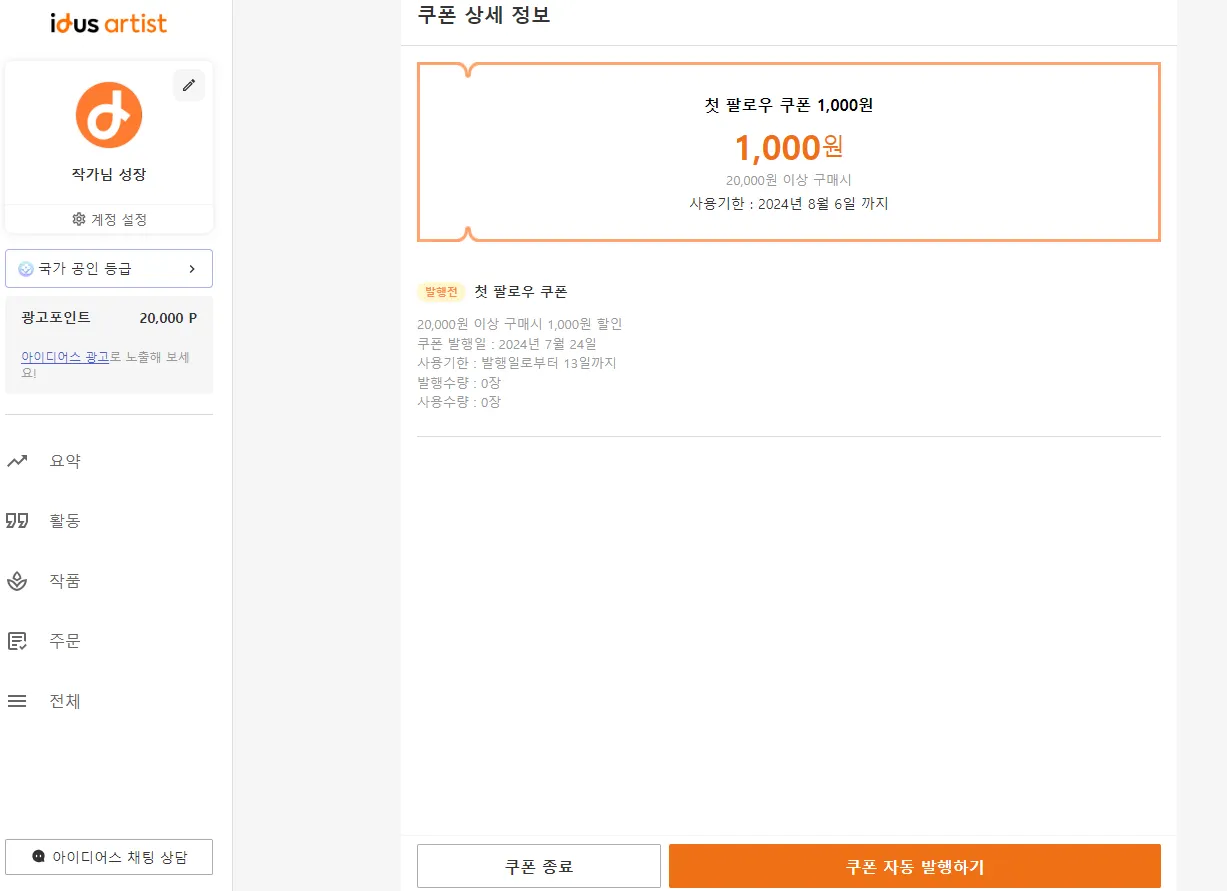Image resolution: width=1227 pixels, height=891 pixels.
Task: Open the 주문 order list icon
Action: [x=17, y=641]
